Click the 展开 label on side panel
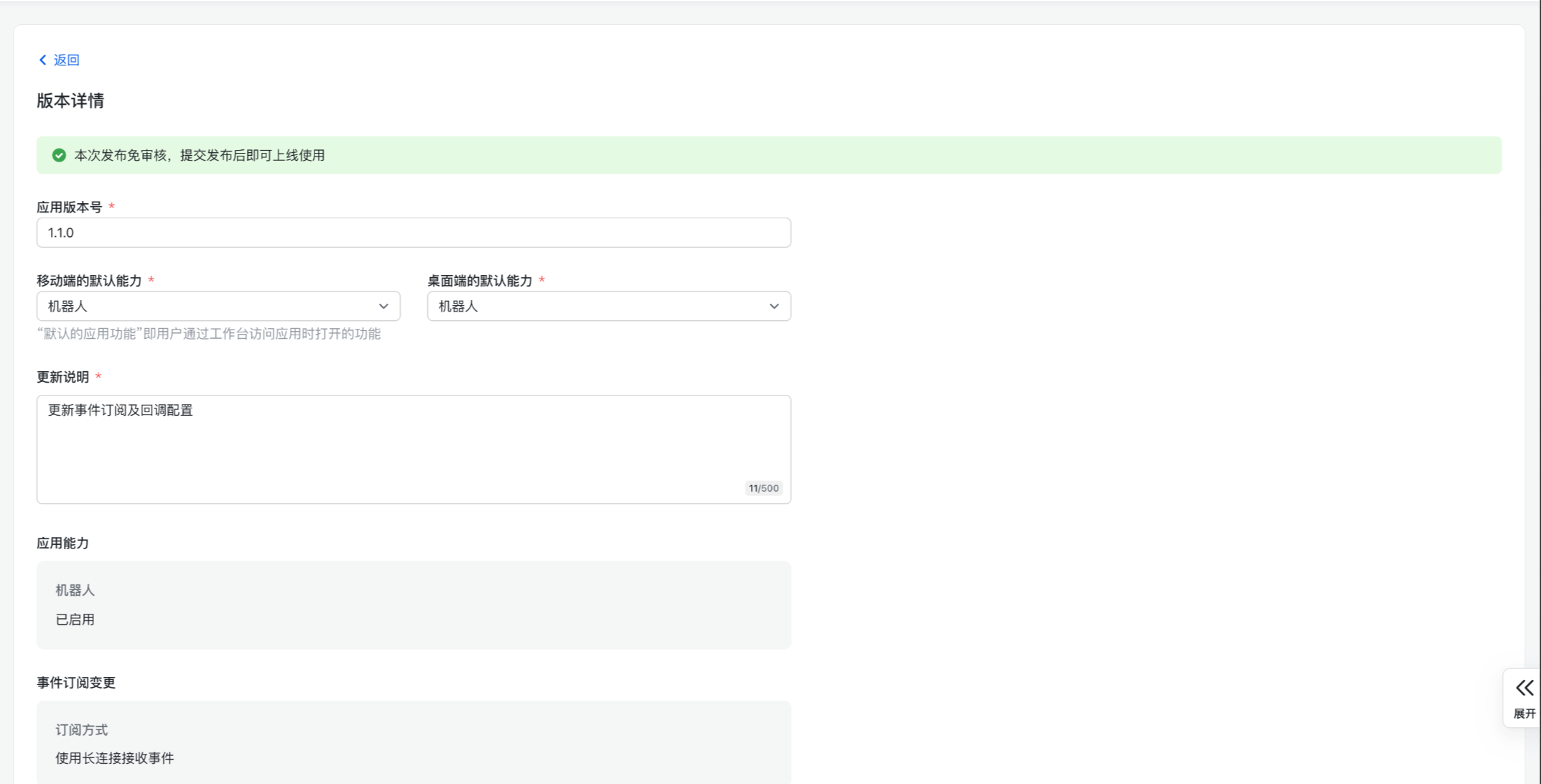Screen dimensions: 1541x784 click(1524, 714)
